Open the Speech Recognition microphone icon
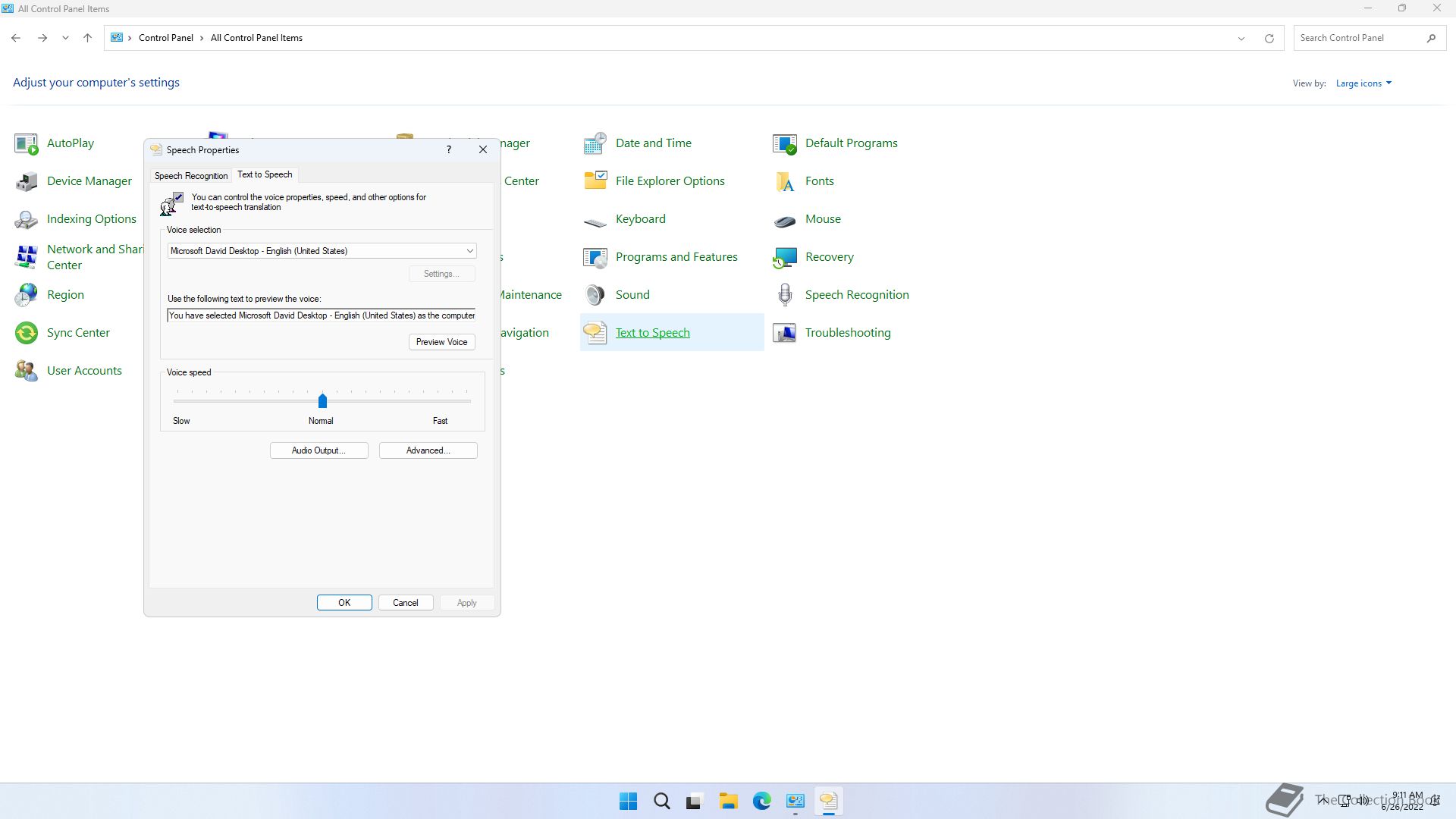1456x819 pixels. point(785,295)
